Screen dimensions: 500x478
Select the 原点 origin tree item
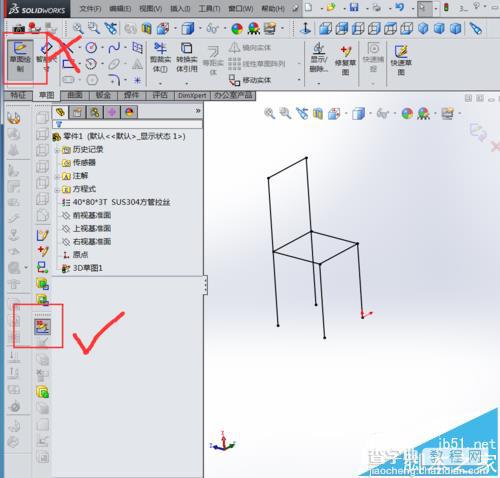(76, 255)
